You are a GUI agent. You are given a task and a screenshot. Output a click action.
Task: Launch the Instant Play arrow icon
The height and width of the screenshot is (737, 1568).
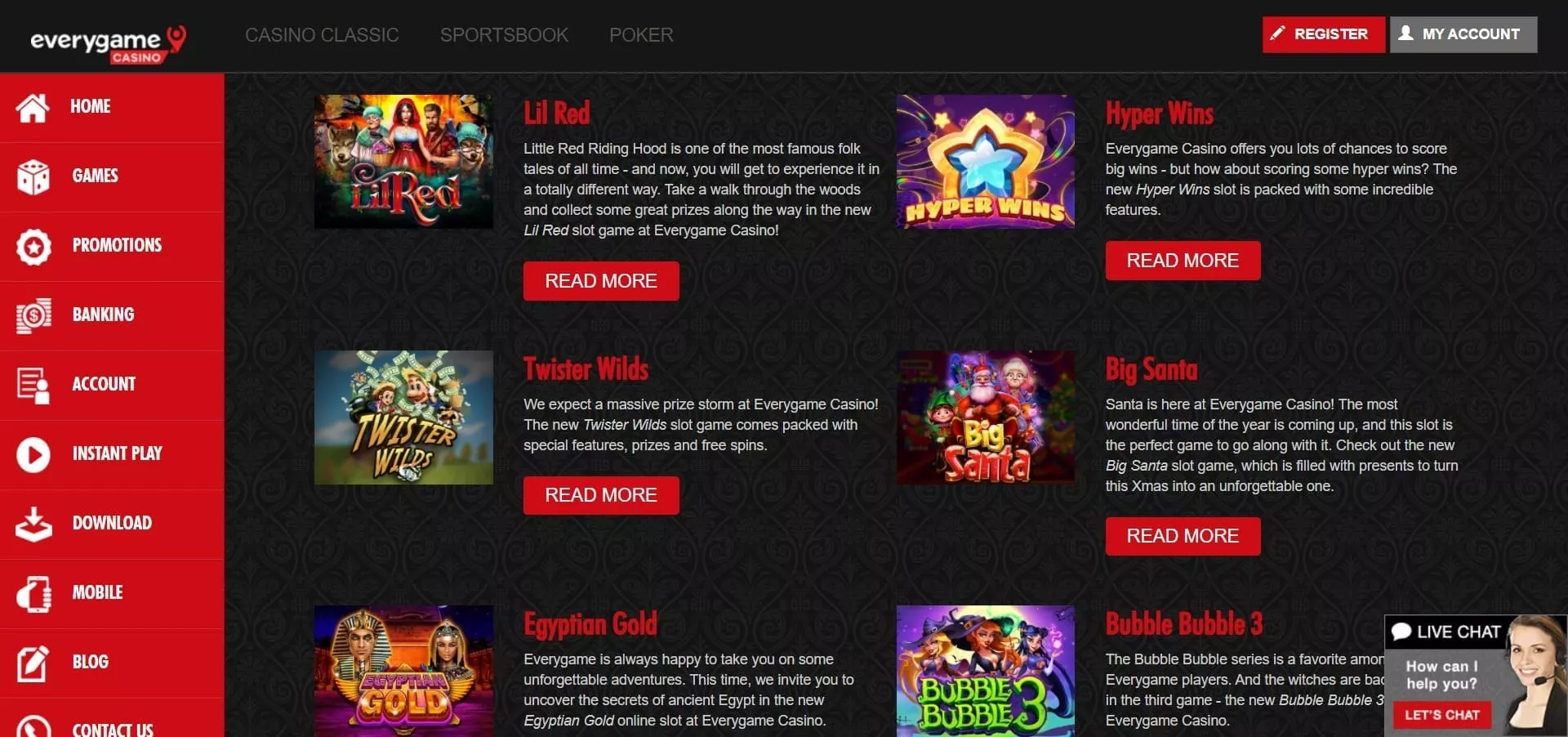pos(33,454)
